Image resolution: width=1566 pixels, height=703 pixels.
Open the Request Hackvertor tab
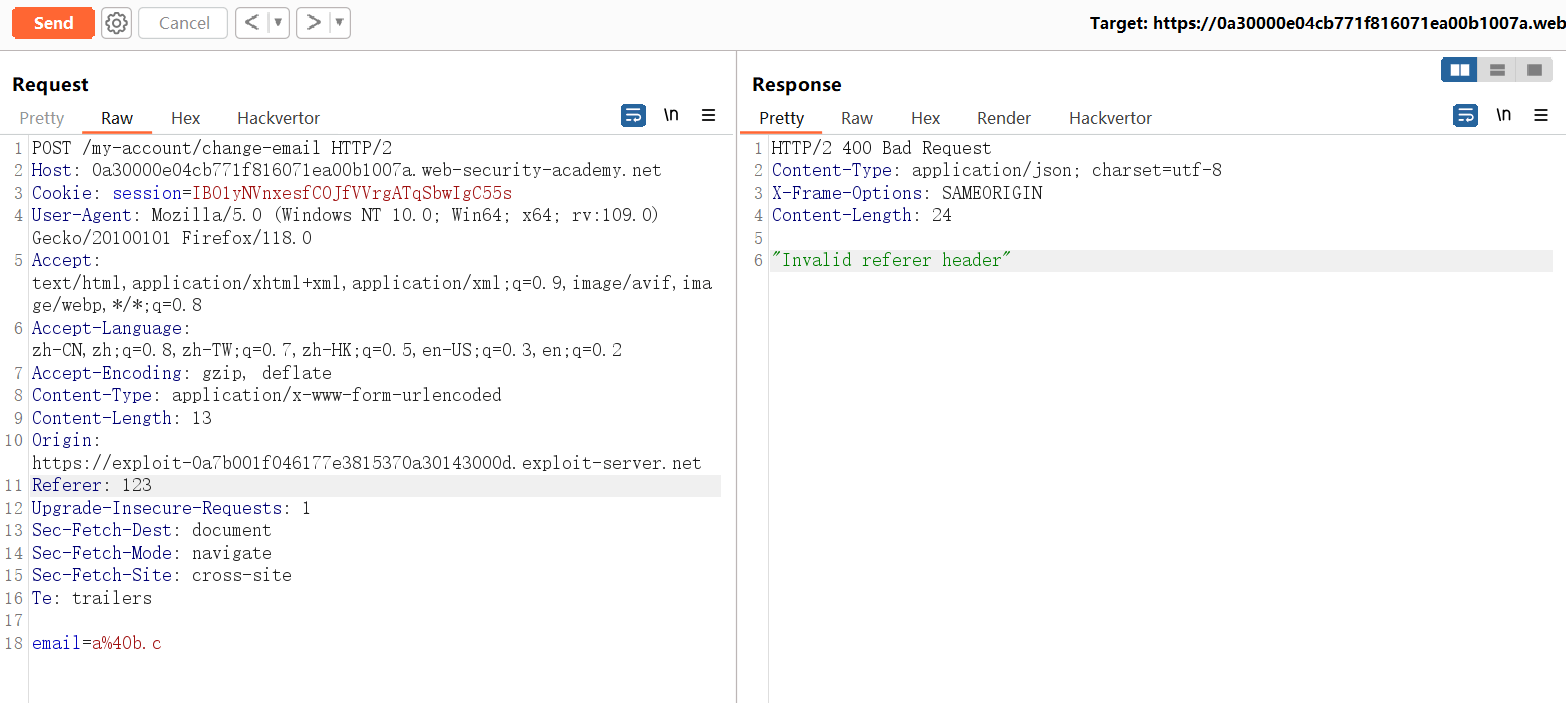pos(278,118)
